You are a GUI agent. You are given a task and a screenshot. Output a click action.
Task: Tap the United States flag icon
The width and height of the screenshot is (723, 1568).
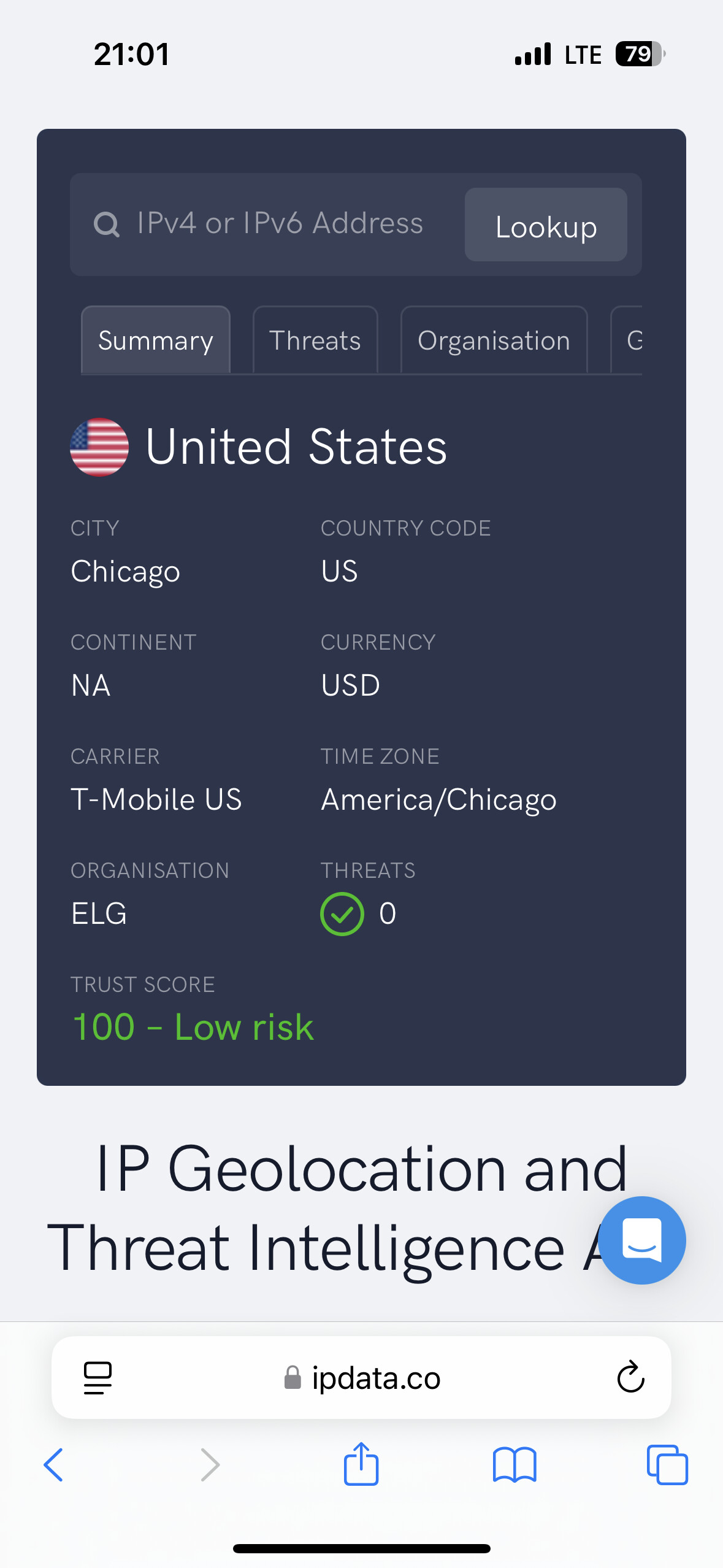[x=99, y=447]
